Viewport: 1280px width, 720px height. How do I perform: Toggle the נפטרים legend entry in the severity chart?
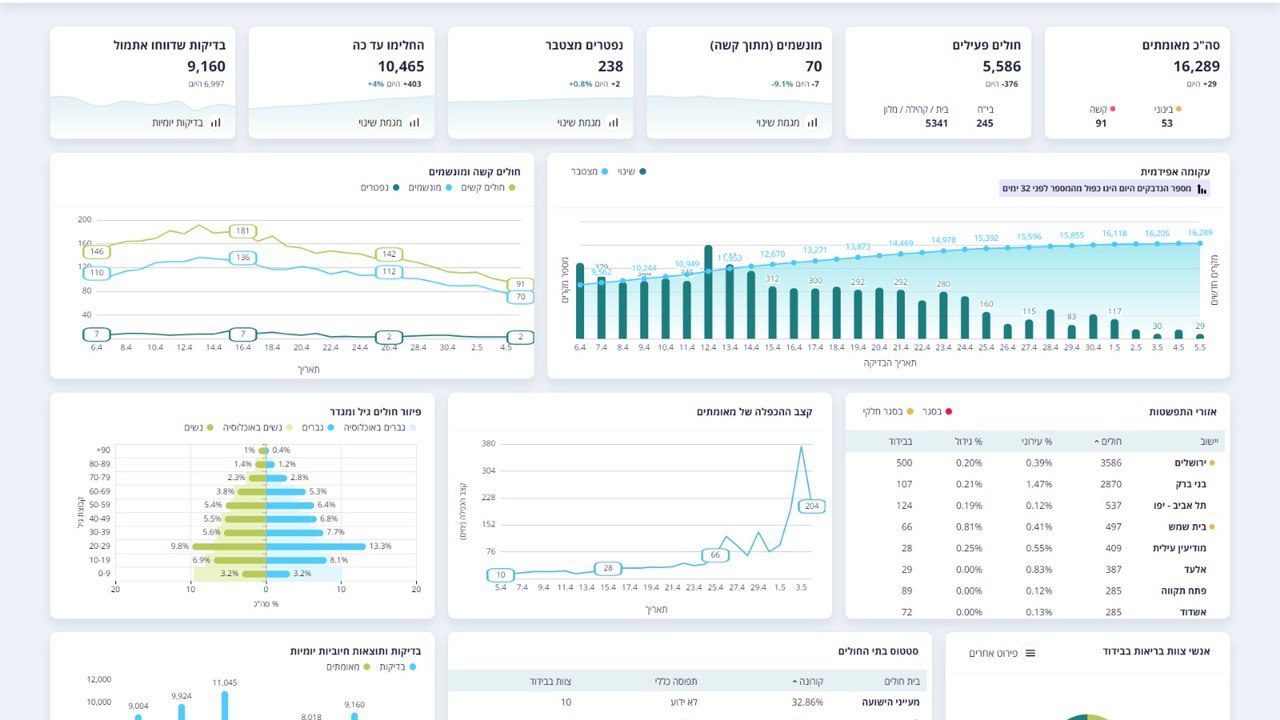(x=380, y=187)
